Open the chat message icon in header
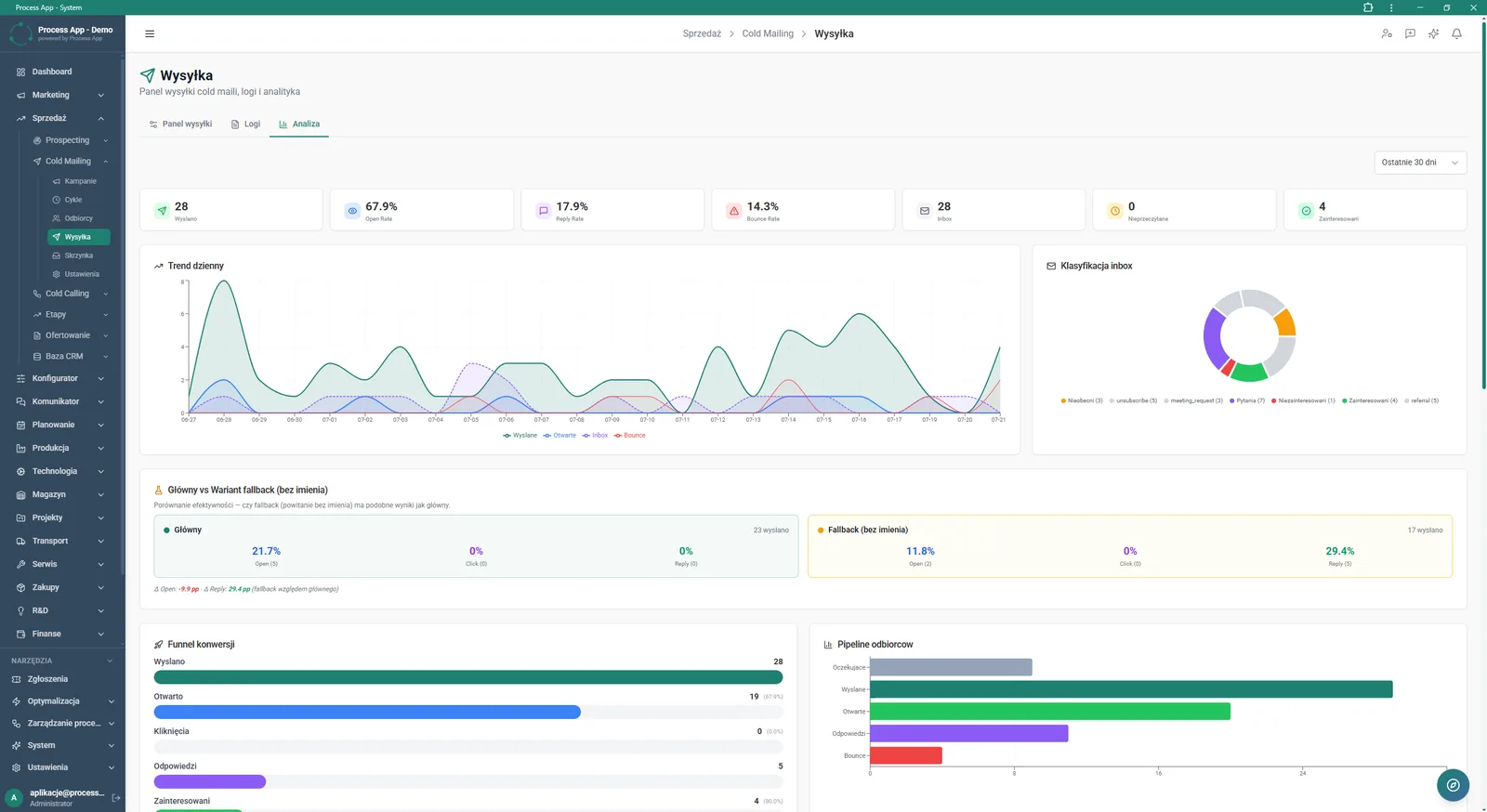 (1410, 33)
